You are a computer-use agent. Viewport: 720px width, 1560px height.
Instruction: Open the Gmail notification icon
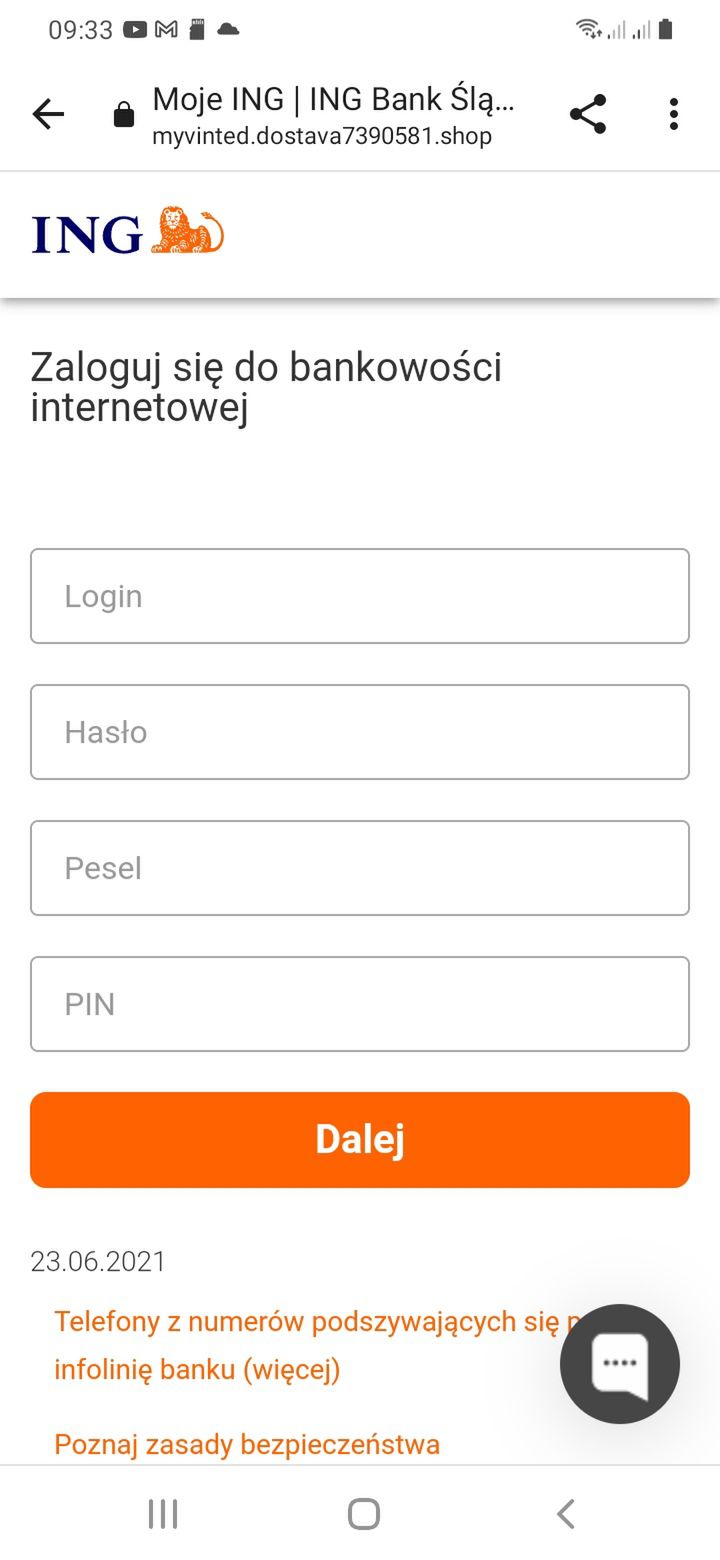click(x=166, y=30)
